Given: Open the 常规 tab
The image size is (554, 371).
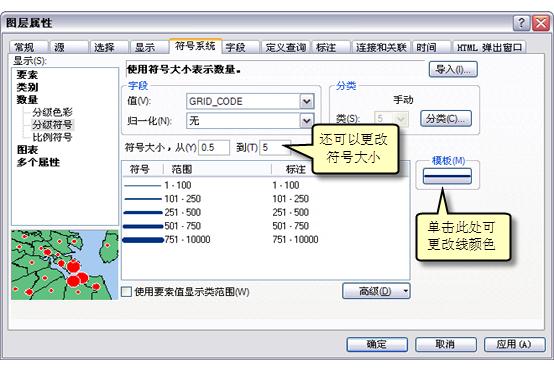Looking at the screenshot, I should click(28, 47).
